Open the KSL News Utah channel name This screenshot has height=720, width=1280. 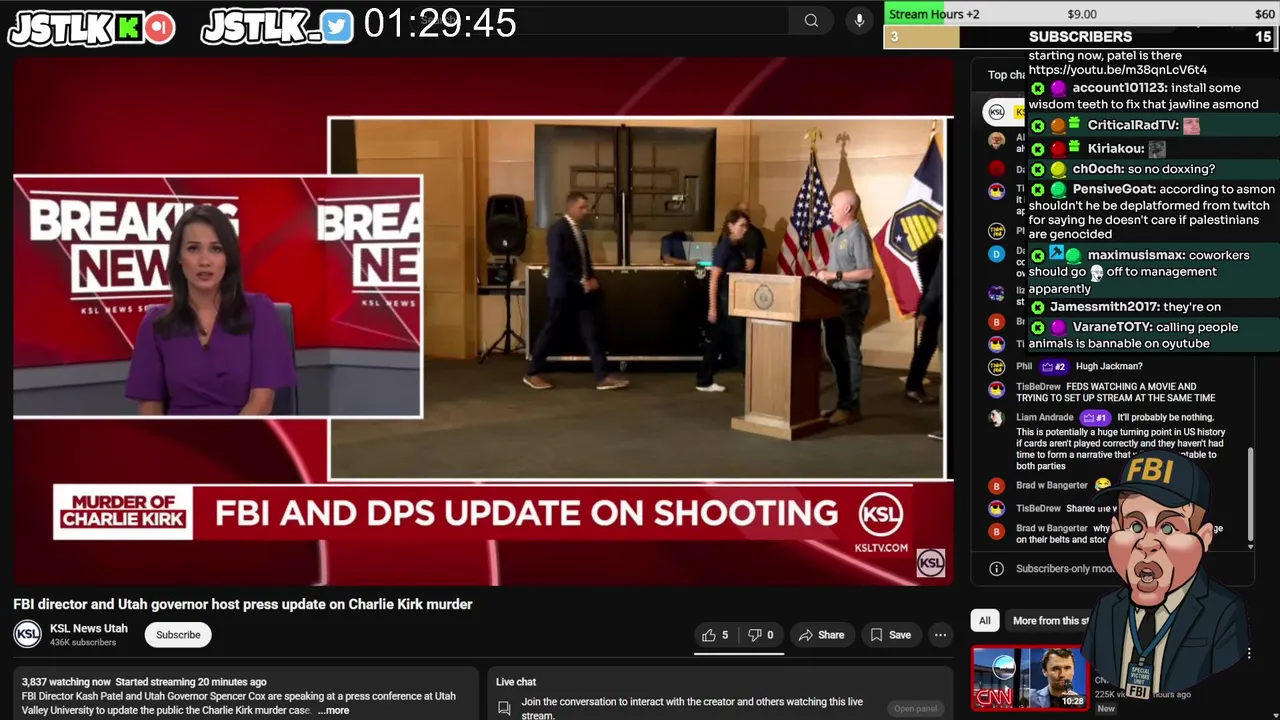pyautogui.click(x=89, y=628)
